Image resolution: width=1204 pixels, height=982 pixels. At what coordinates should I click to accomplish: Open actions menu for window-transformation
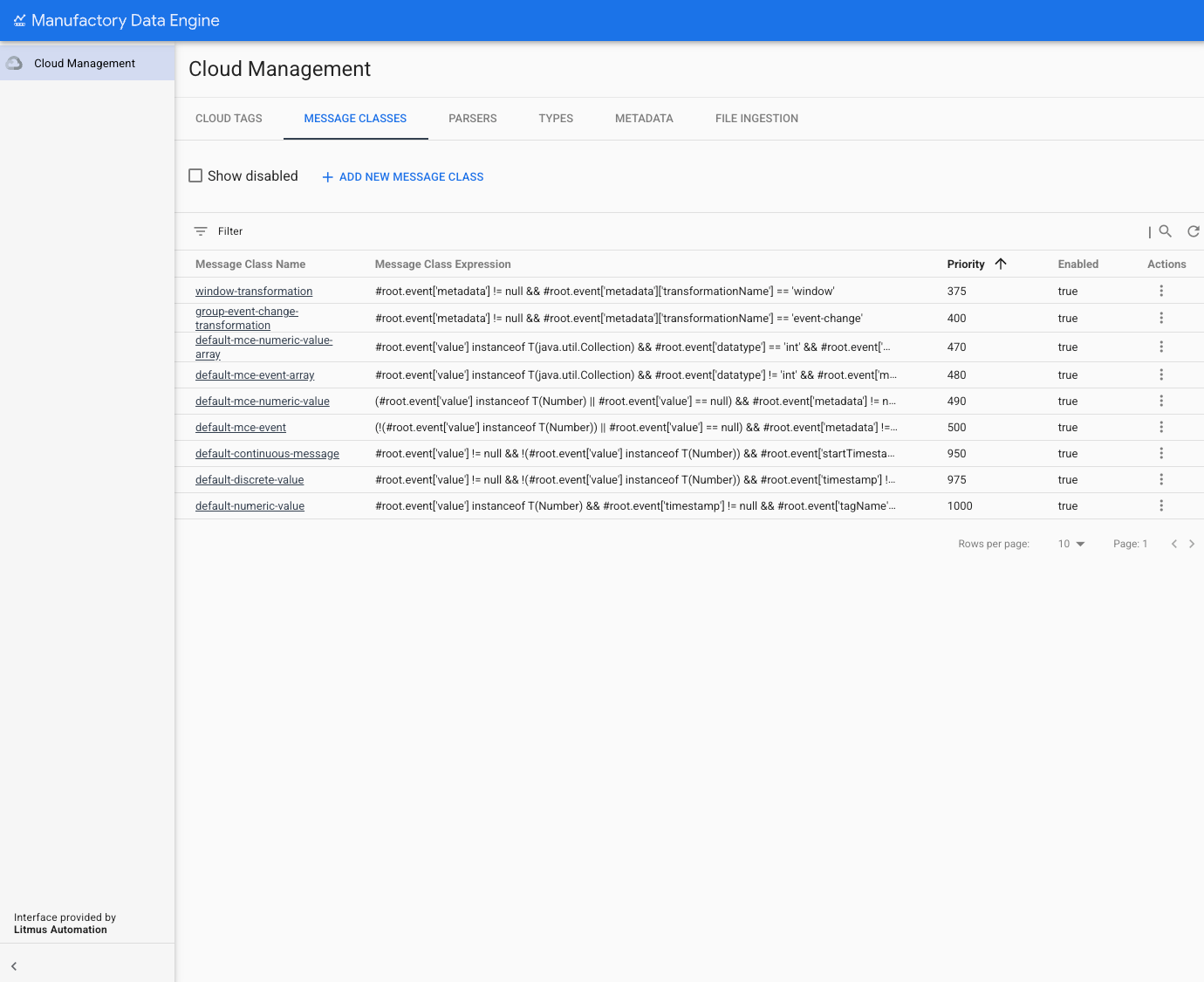coord(1161,291)
